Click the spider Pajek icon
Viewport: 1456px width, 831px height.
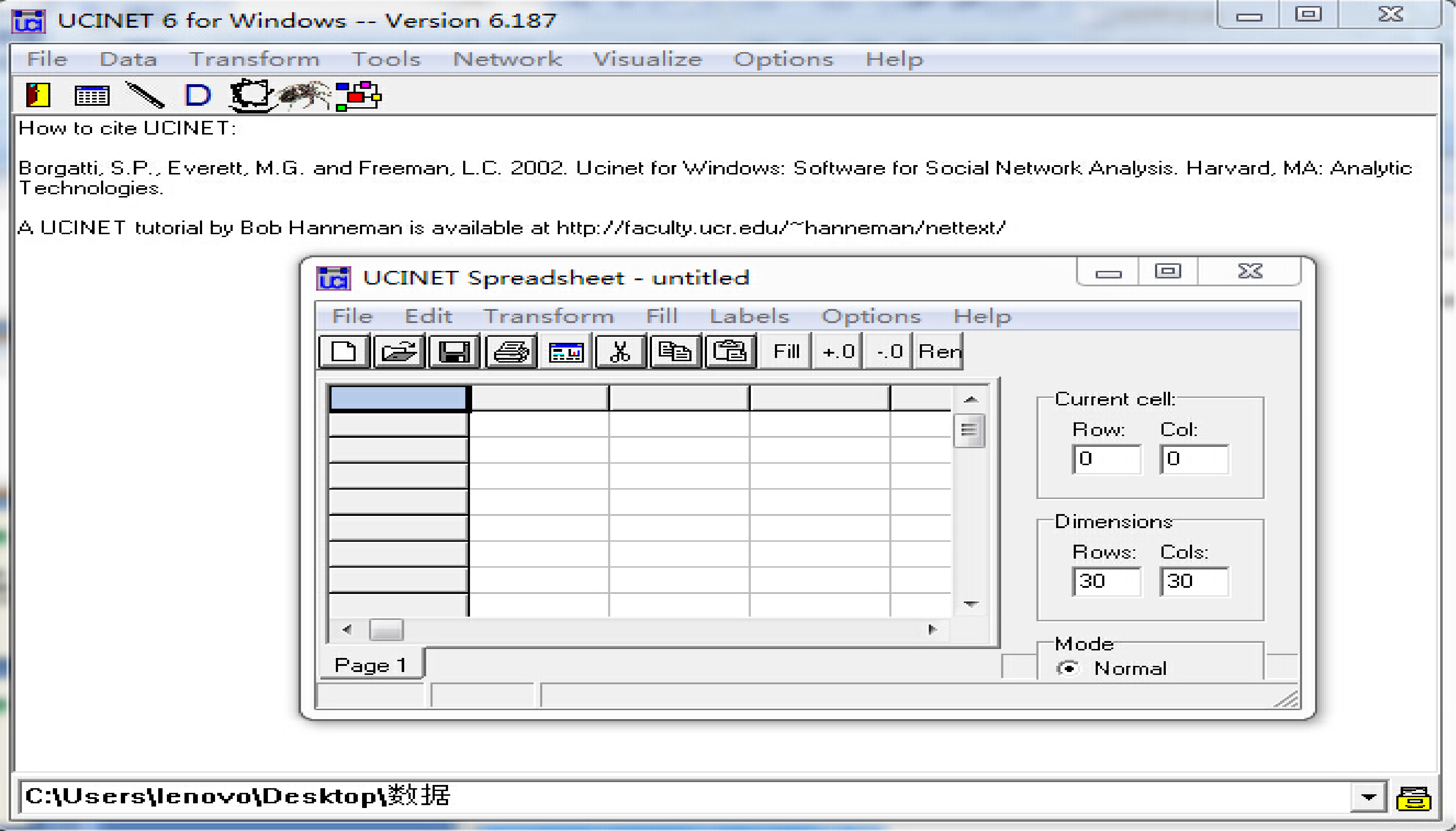coord(305,95)
